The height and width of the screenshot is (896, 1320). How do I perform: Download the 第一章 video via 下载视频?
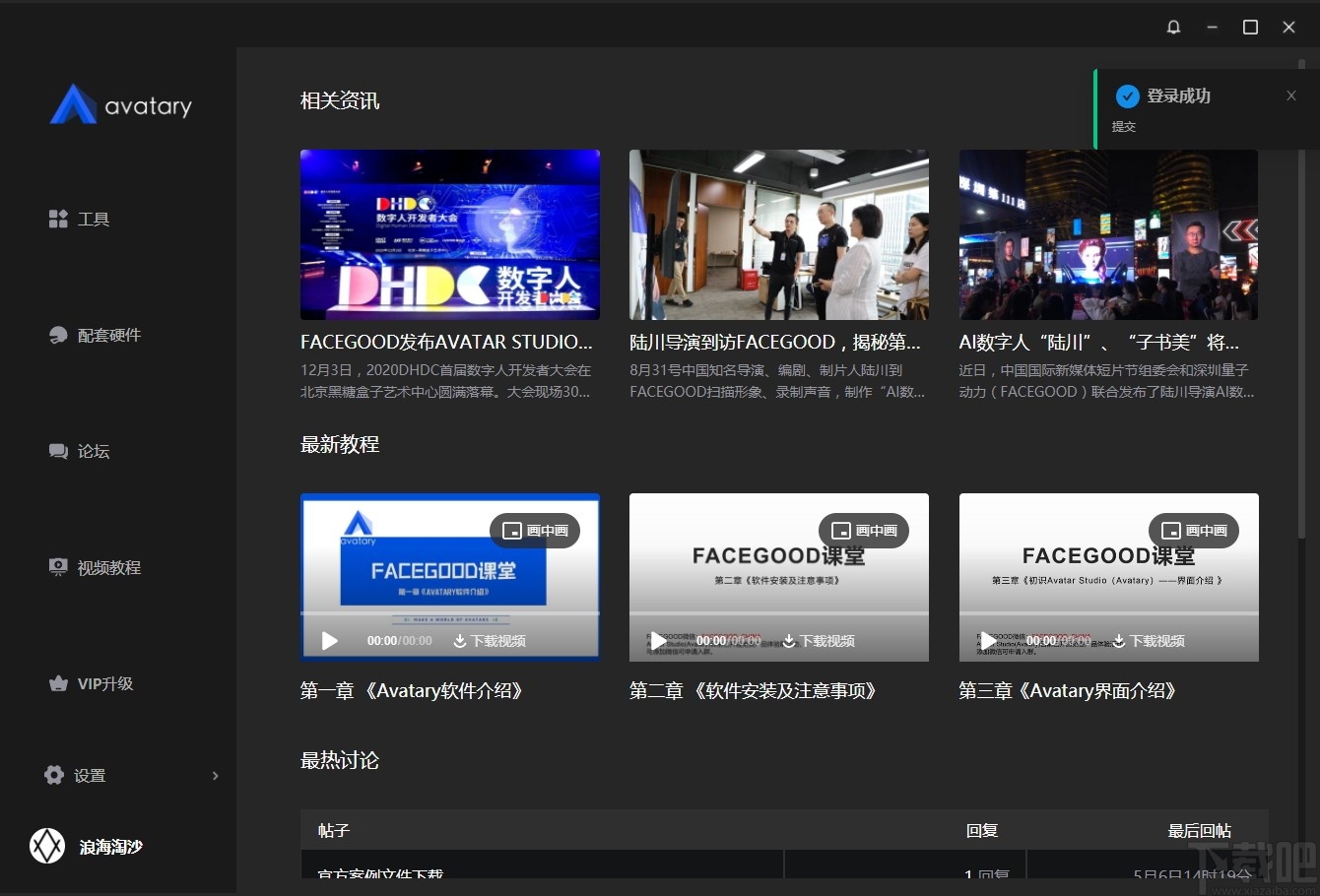coord(490,641)
